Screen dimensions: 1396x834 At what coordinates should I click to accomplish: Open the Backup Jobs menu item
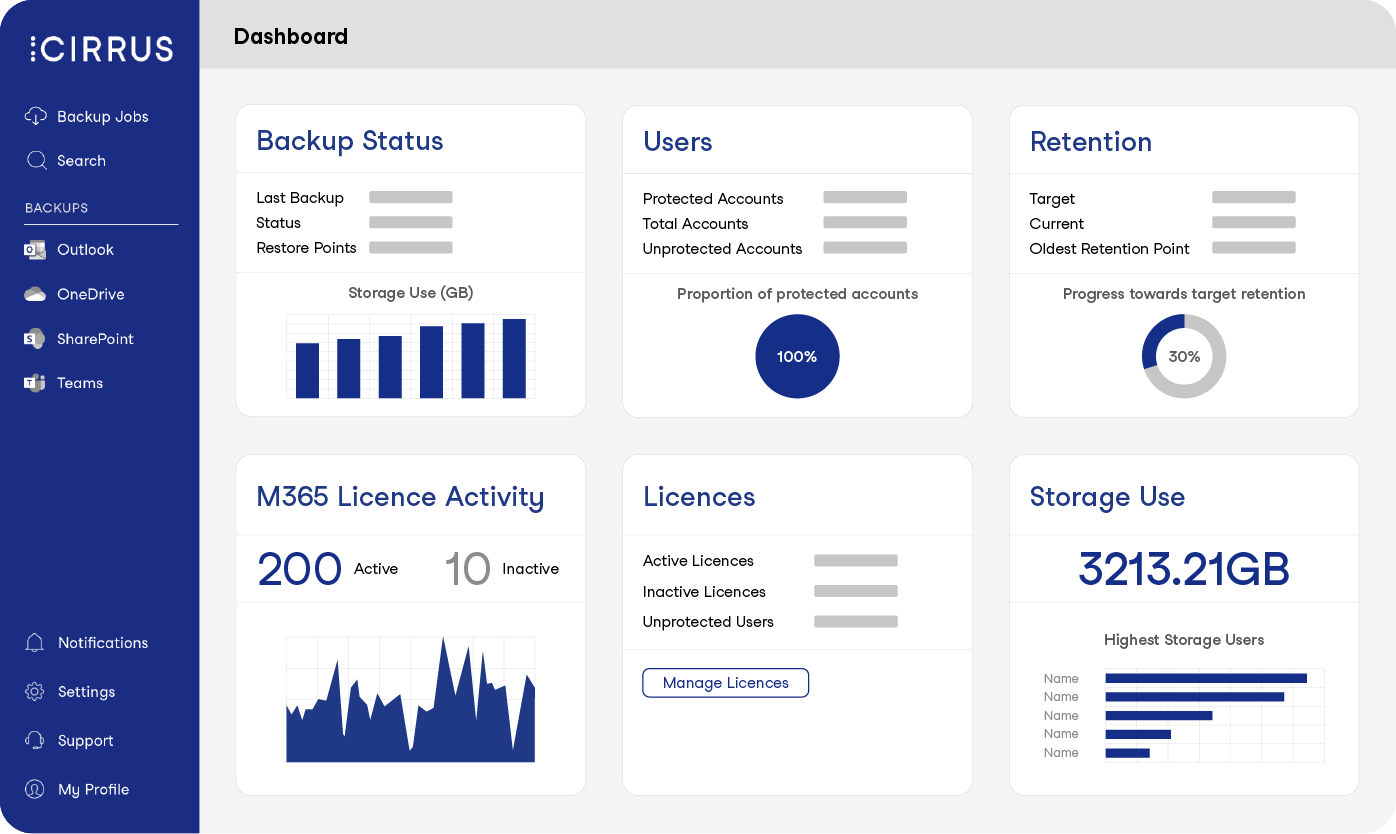pos(102,117)
